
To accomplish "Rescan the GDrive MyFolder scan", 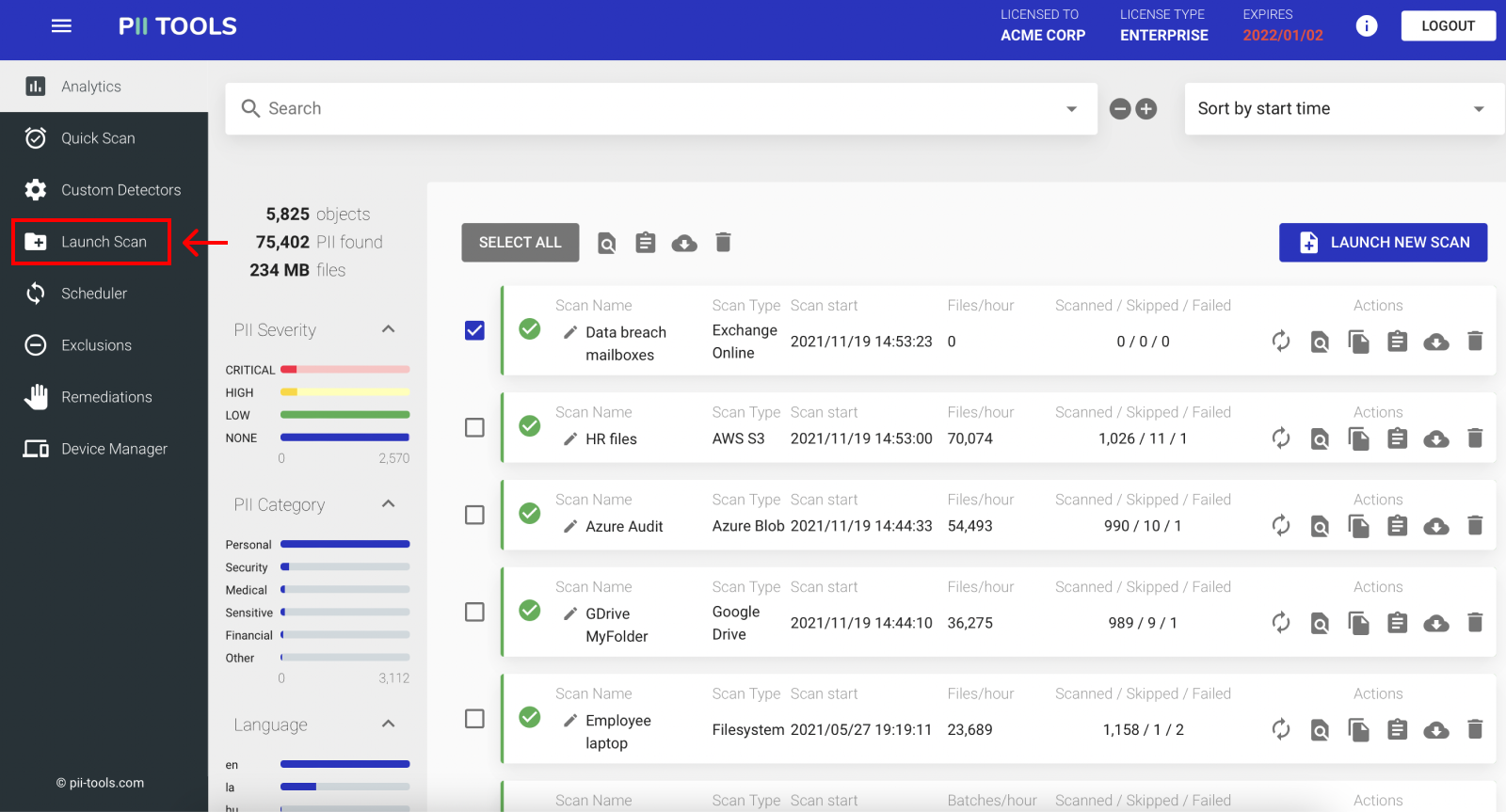I will 1280,623.
